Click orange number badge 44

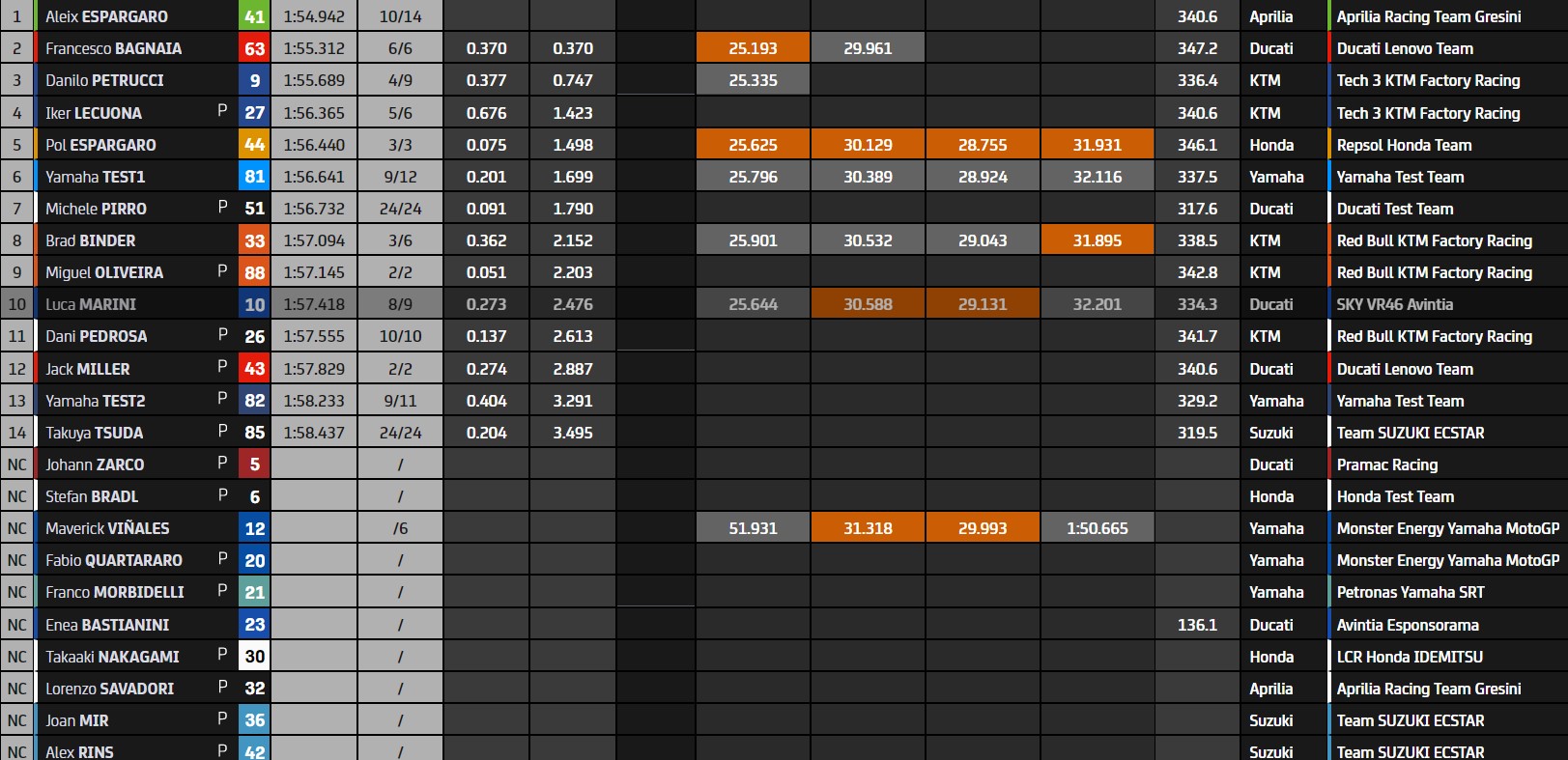[254, 145]
